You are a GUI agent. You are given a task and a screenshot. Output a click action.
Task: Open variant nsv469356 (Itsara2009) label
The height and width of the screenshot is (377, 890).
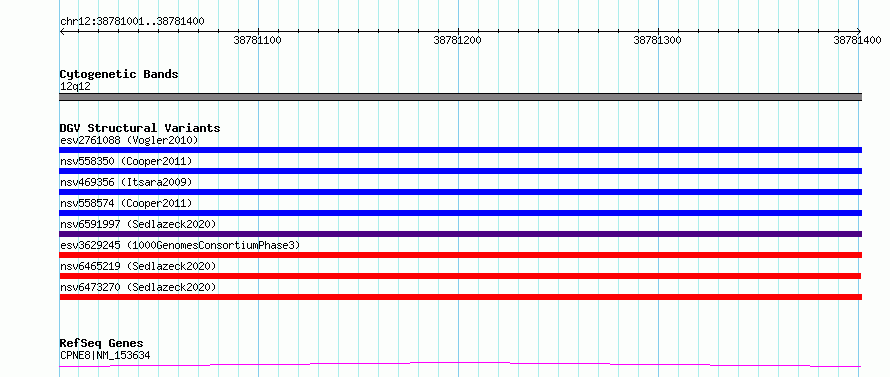click(126, 182)
